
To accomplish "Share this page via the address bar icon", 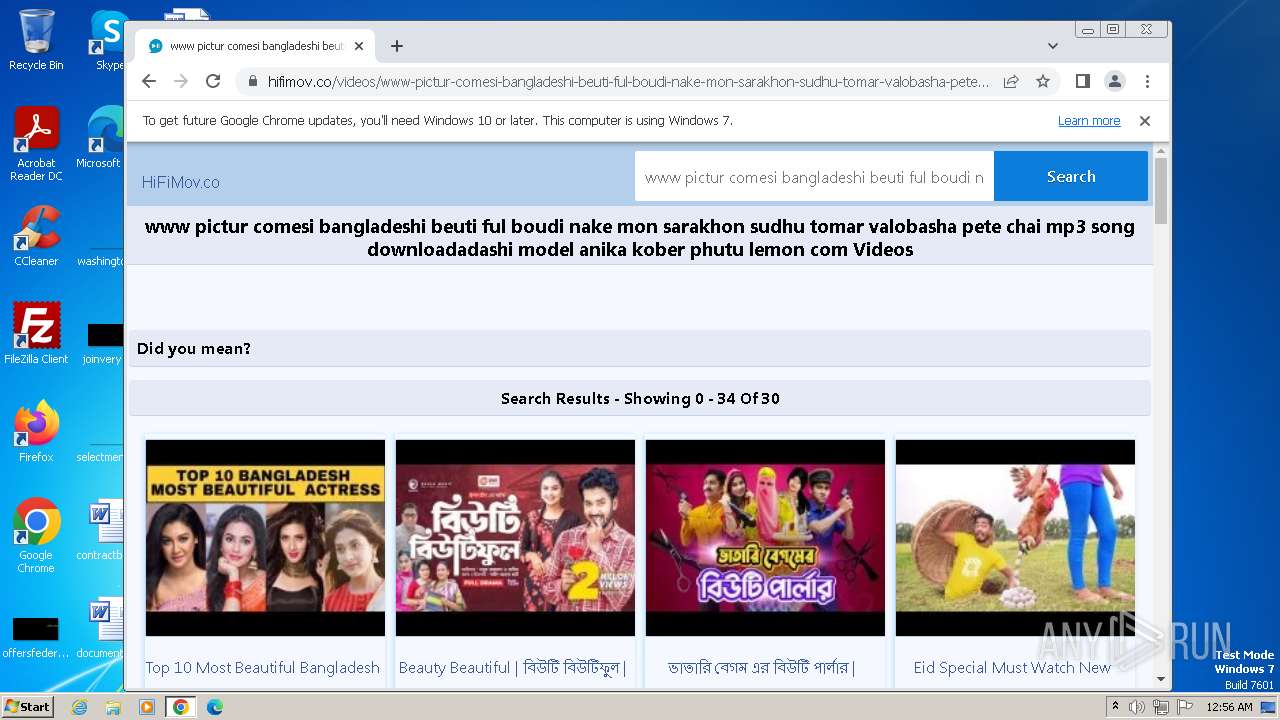I will (1011, 81).
